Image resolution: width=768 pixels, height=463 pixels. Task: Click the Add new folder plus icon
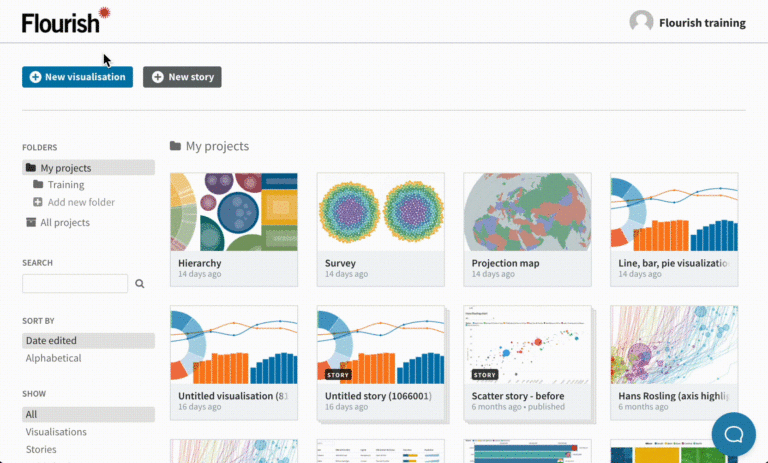pos(38,202)
